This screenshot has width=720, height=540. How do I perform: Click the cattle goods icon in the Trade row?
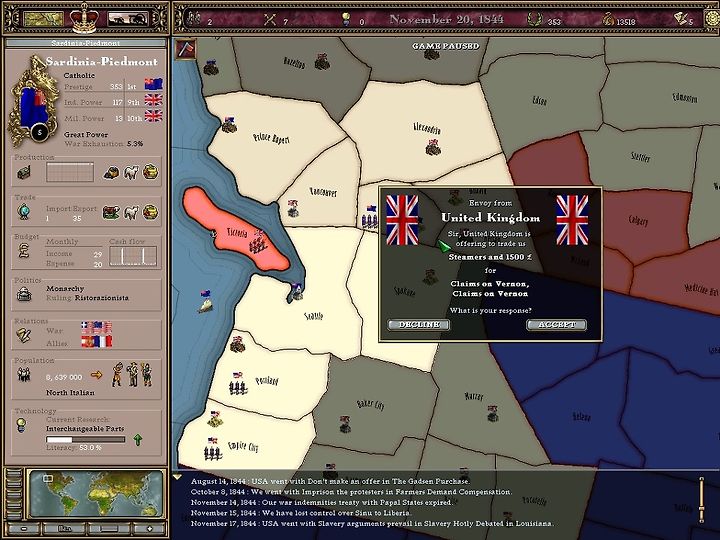coord(111,213)
